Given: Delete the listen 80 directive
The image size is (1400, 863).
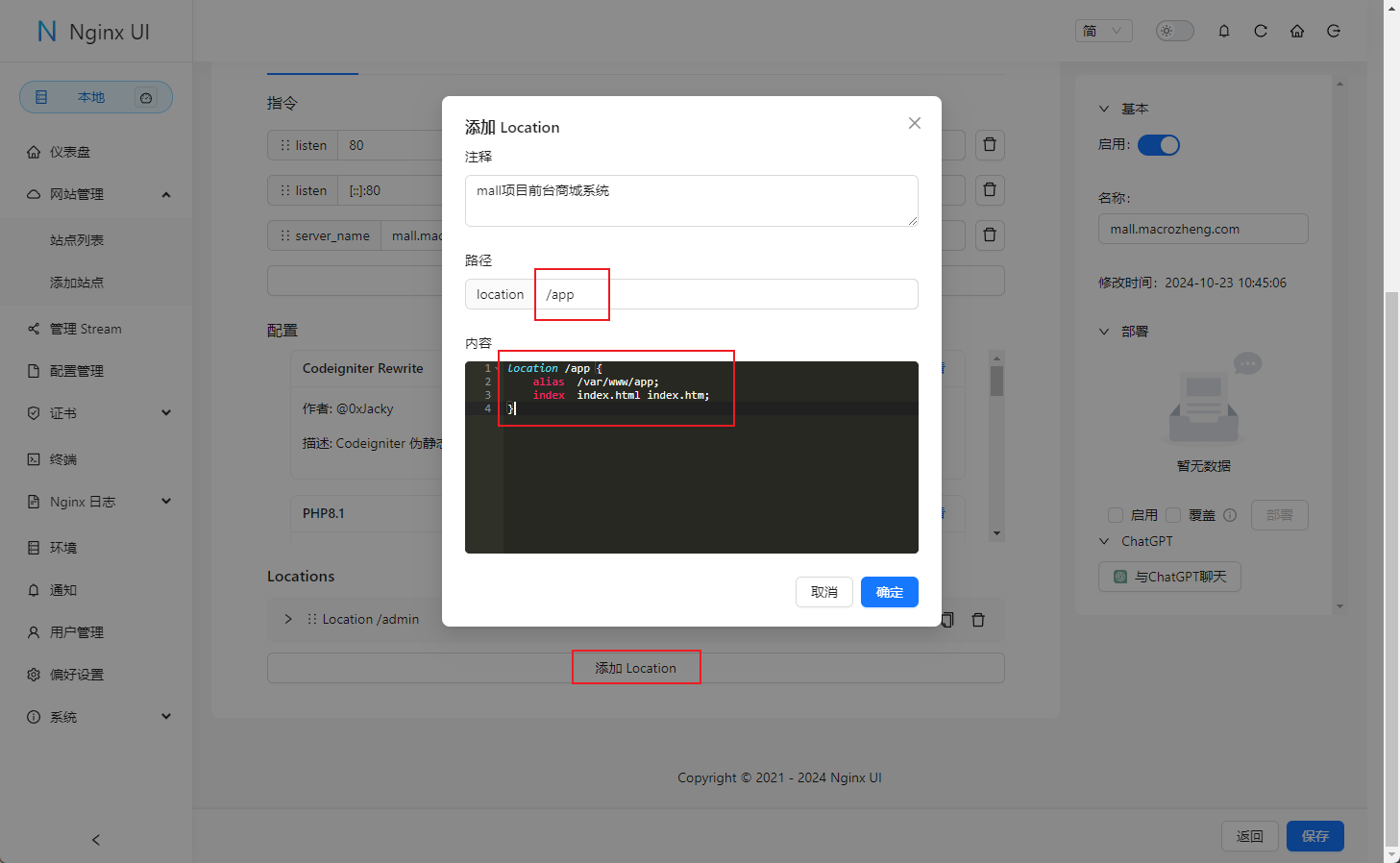Looking at the screenshot, I should tap(990, 145).
